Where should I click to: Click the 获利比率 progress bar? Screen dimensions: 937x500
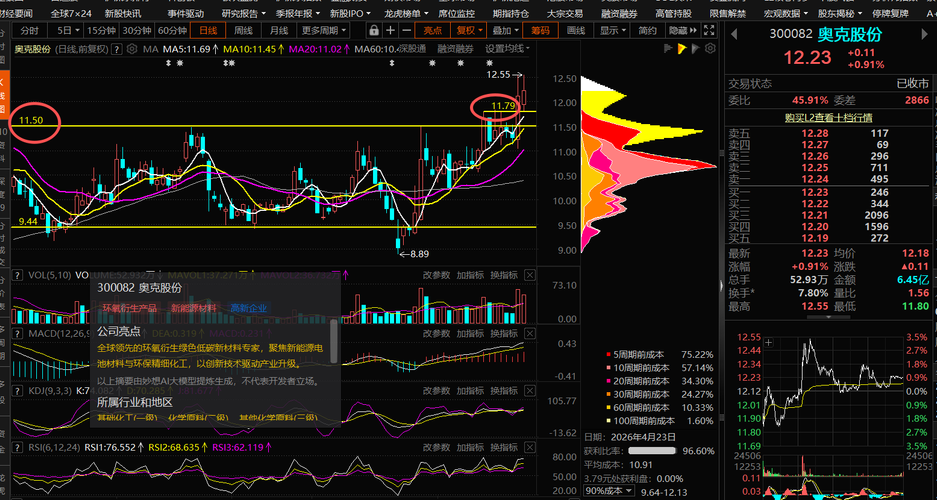(x=651, y=451)
